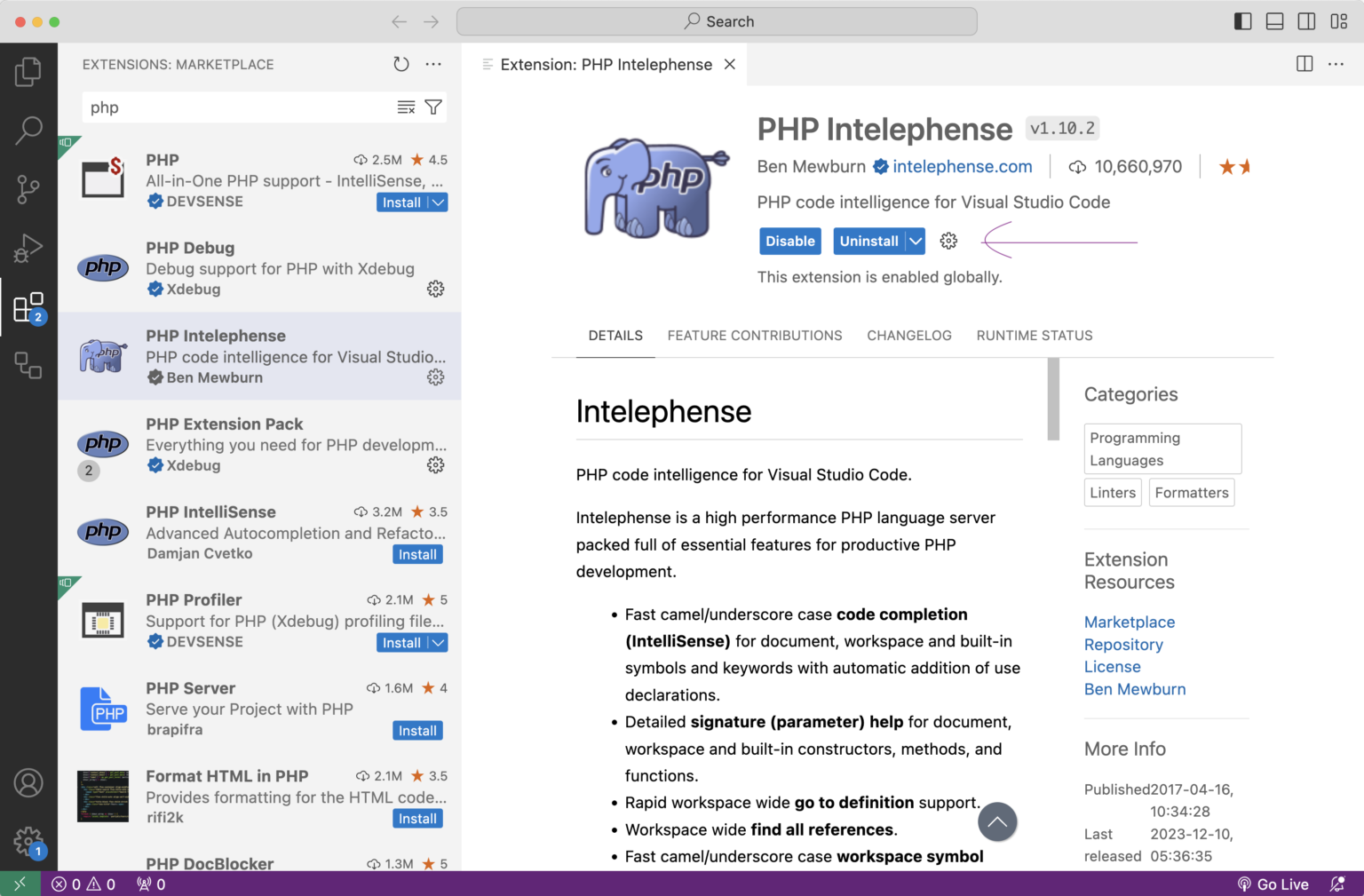
Task: Open settings gear for PHP Debug extension
Action: [x=435, y=289]
